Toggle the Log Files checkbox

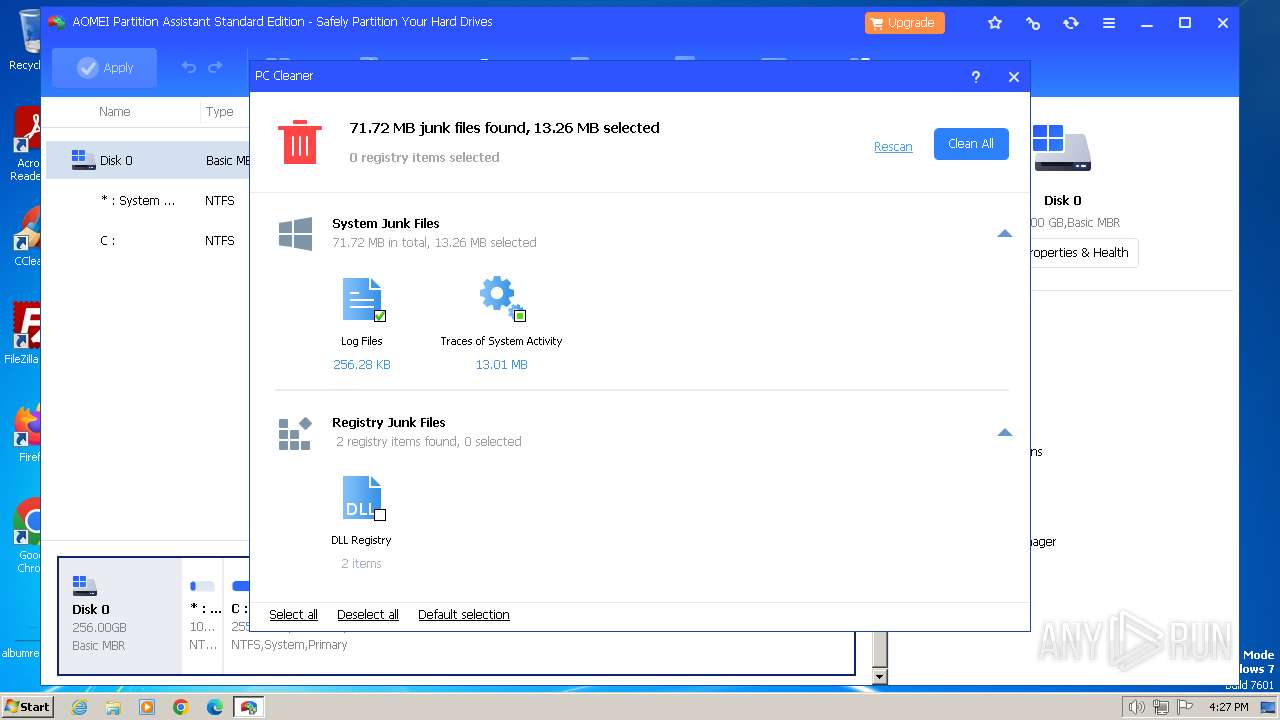pyautogui.click(x=380, y=316)
